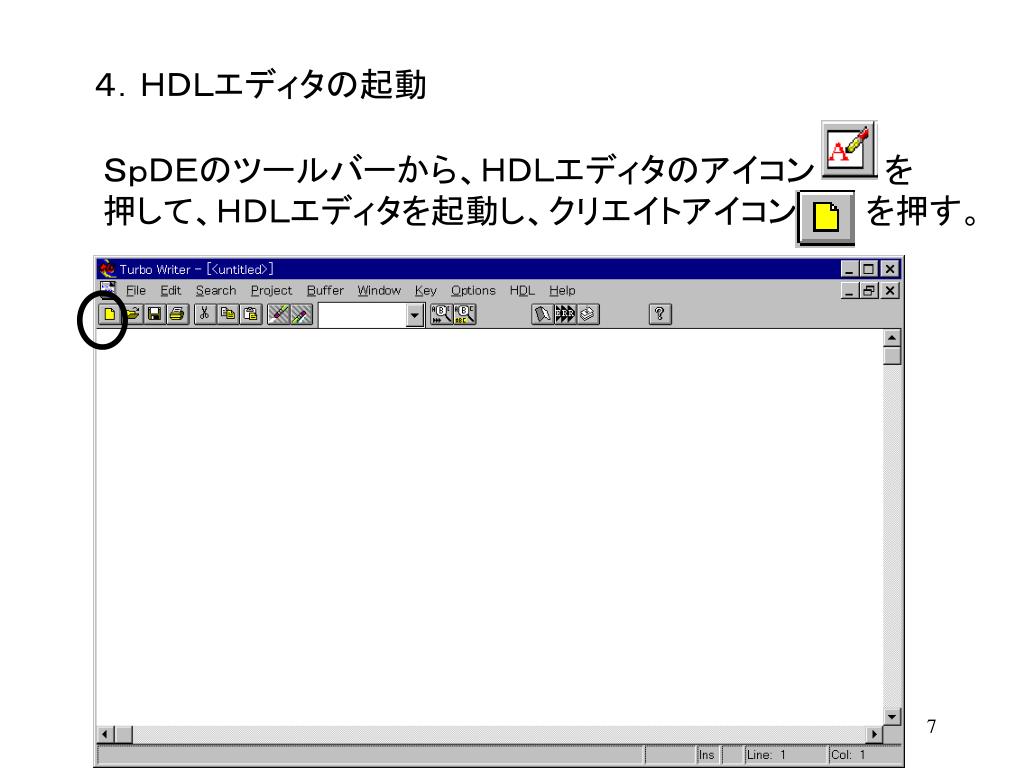Click the ERR next-error toolbar icon
The width and height of the screenshot is (1024, 768).
click(565, 315)
